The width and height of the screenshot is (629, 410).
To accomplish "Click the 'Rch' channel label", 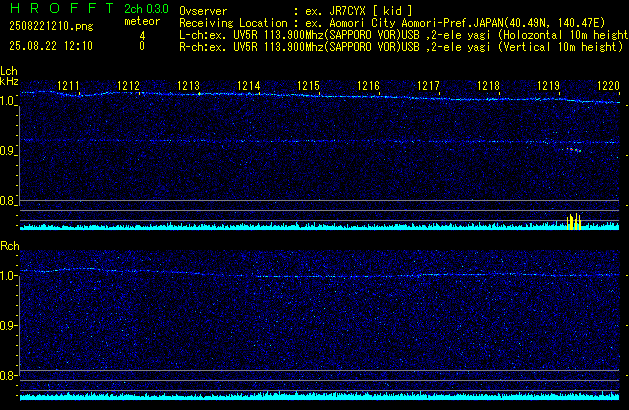I will [x=10, y=246].
